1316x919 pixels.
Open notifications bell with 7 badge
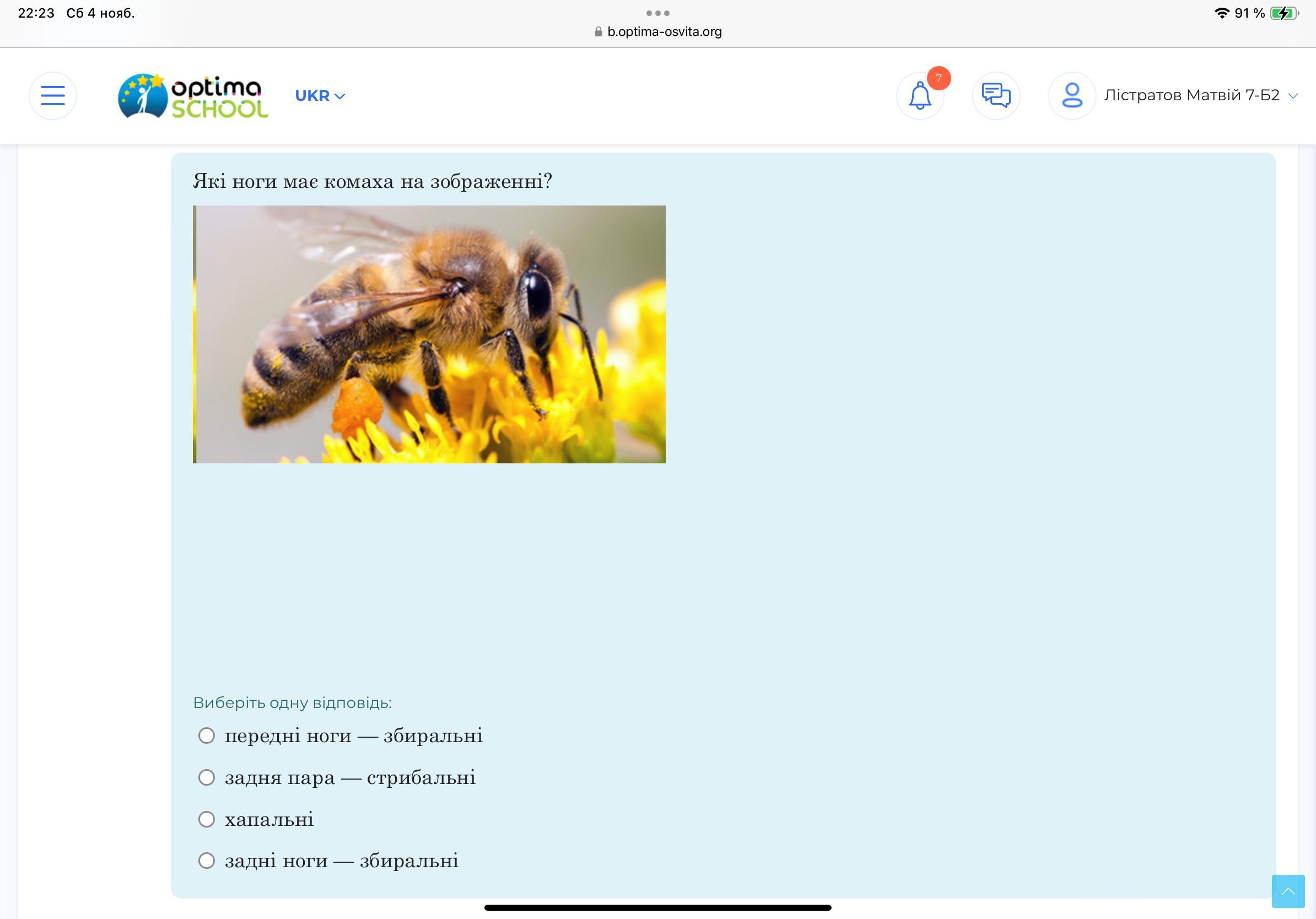pos(920,96)
